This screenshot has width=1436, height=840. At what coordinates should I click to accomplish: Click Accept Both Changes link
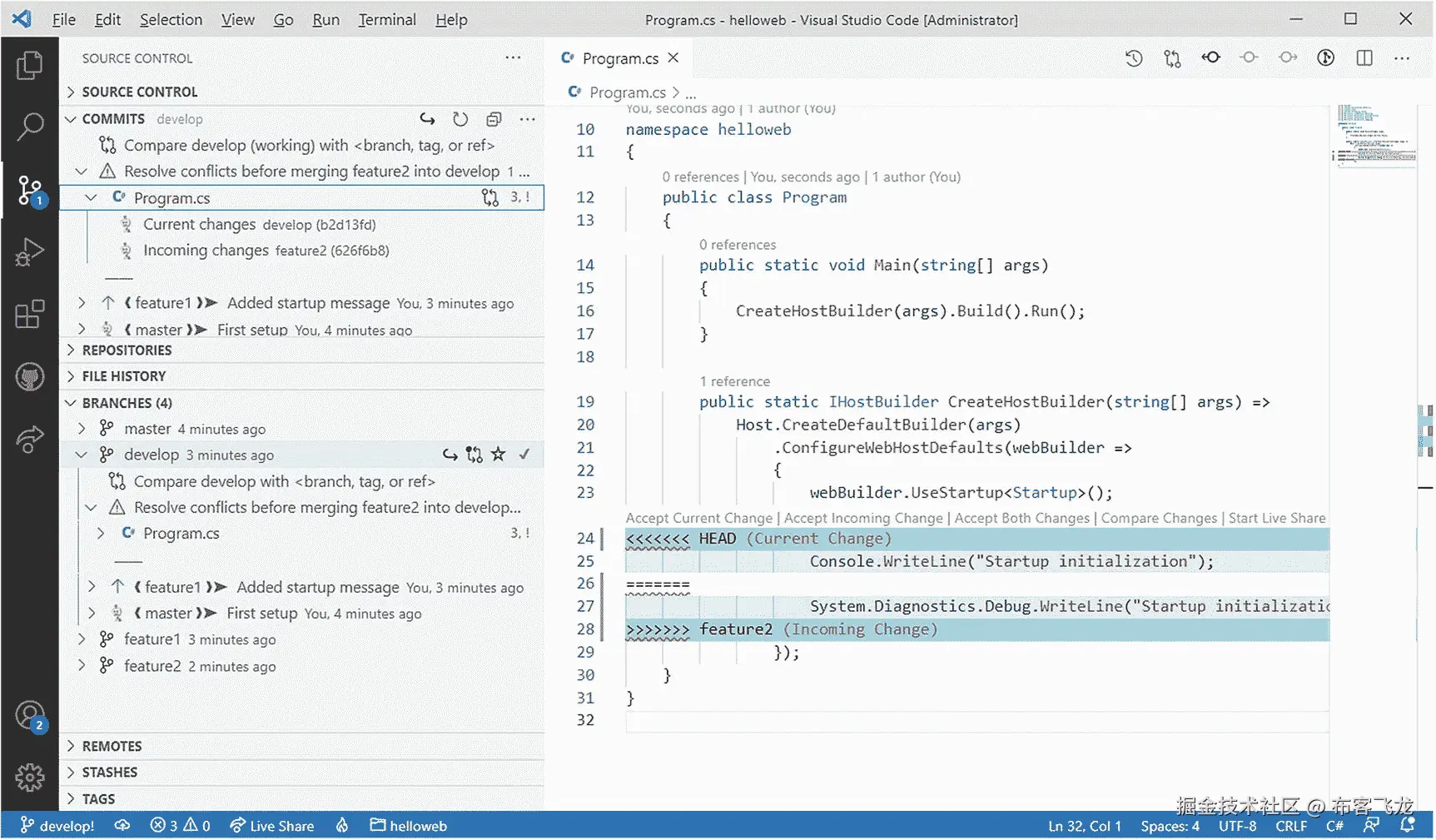[x=1021, y=518]
